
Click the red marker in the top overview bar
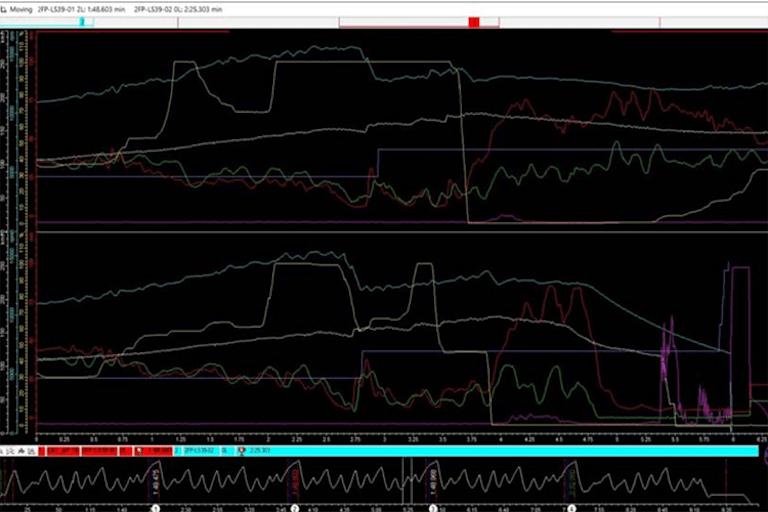[474, 22]
